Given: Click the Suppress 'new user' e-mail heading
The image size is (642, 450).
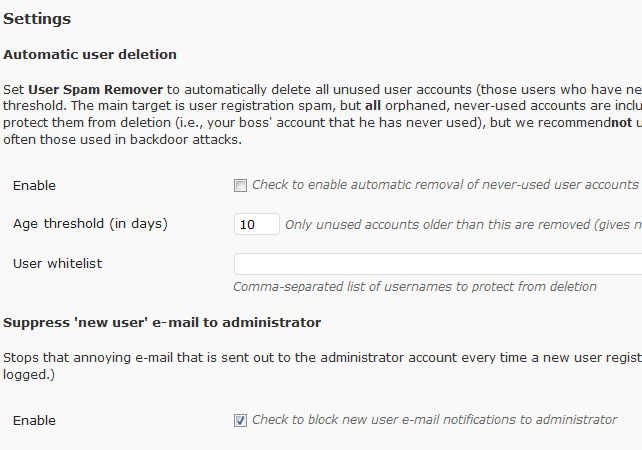Looking at the screenshot, I should [162, 323].
